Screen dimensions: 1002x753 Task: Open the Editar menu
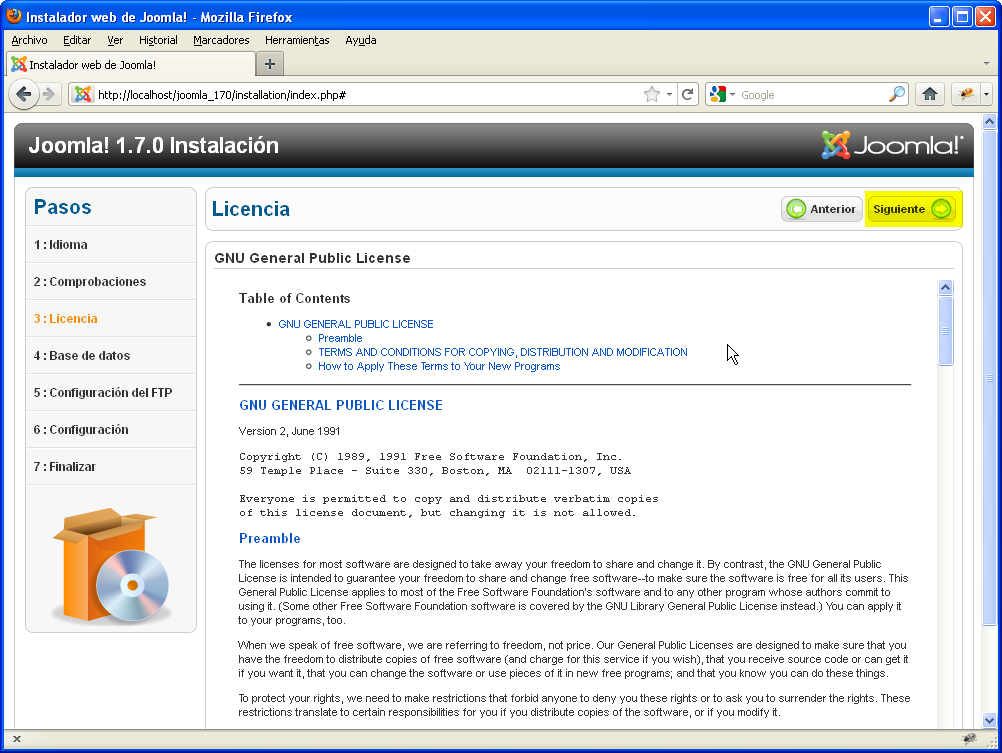pos(77,40)
